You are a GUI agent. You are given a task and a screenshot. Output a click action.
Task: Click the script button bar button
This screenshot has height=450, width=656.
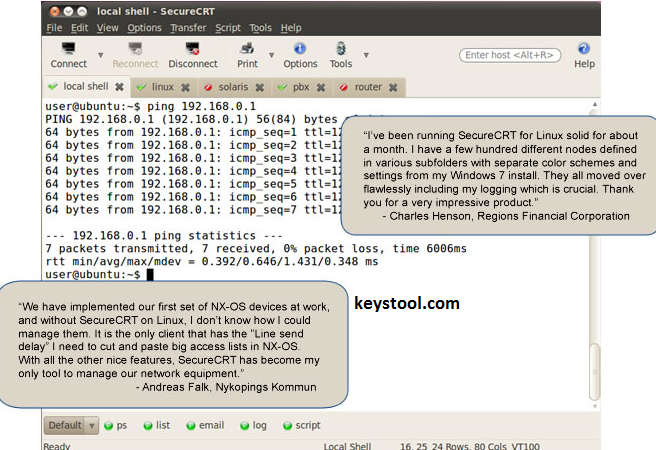[x=302, y=425]
